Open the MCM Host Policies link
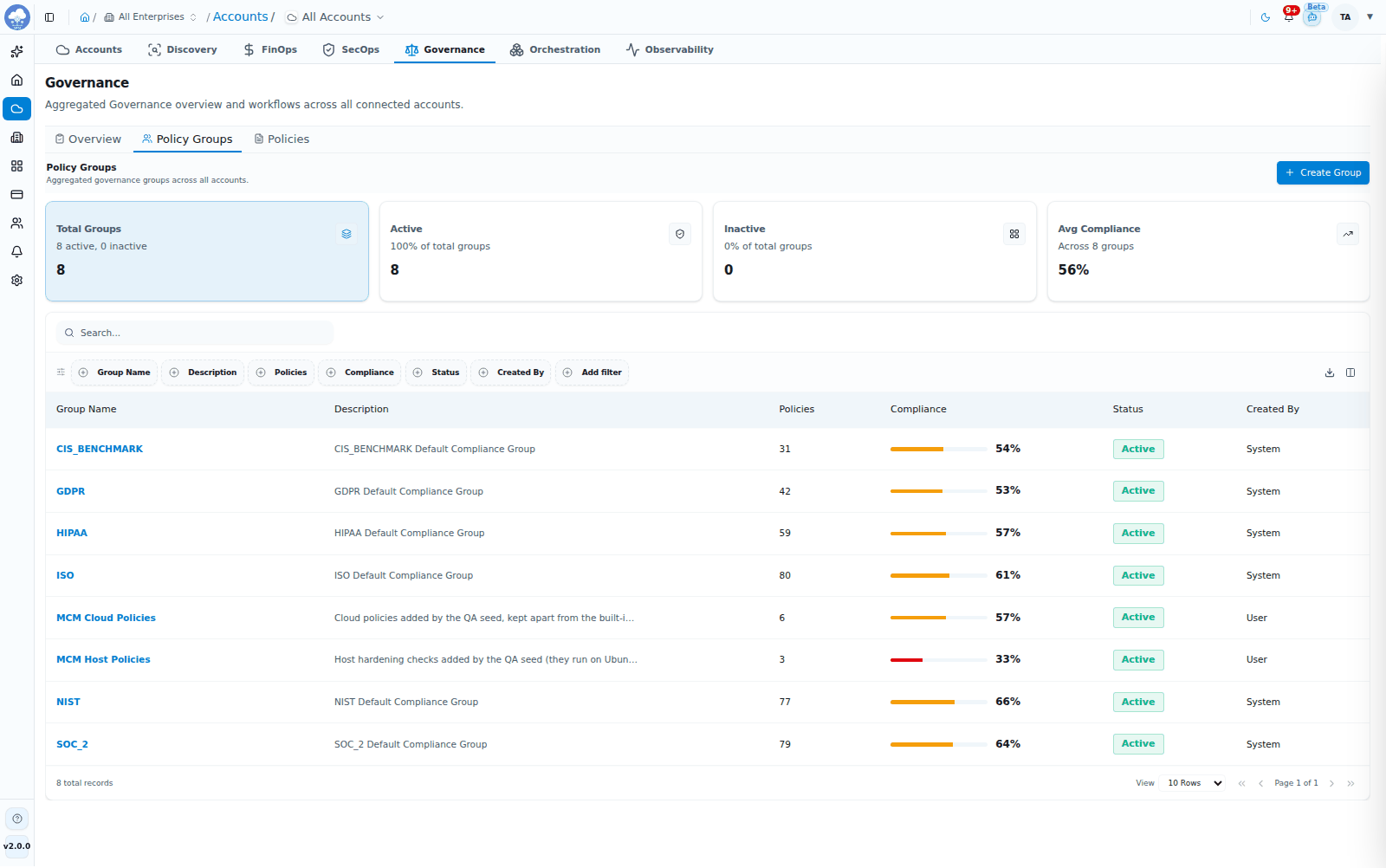1386x868 pixels. point(103,660)
